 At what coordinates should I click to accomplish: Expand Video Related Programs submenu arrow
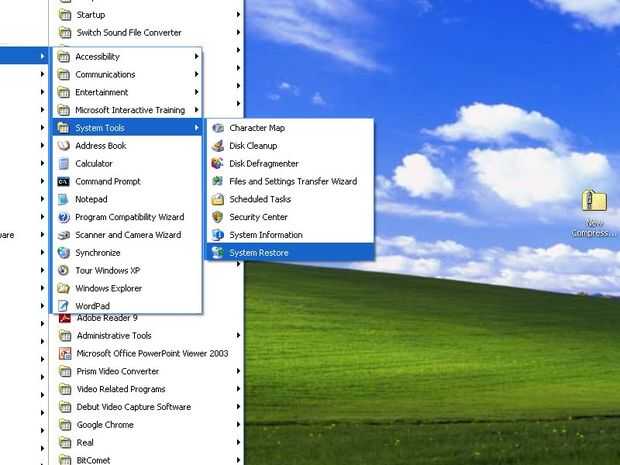pyautogui.click(x=238, y=389)
